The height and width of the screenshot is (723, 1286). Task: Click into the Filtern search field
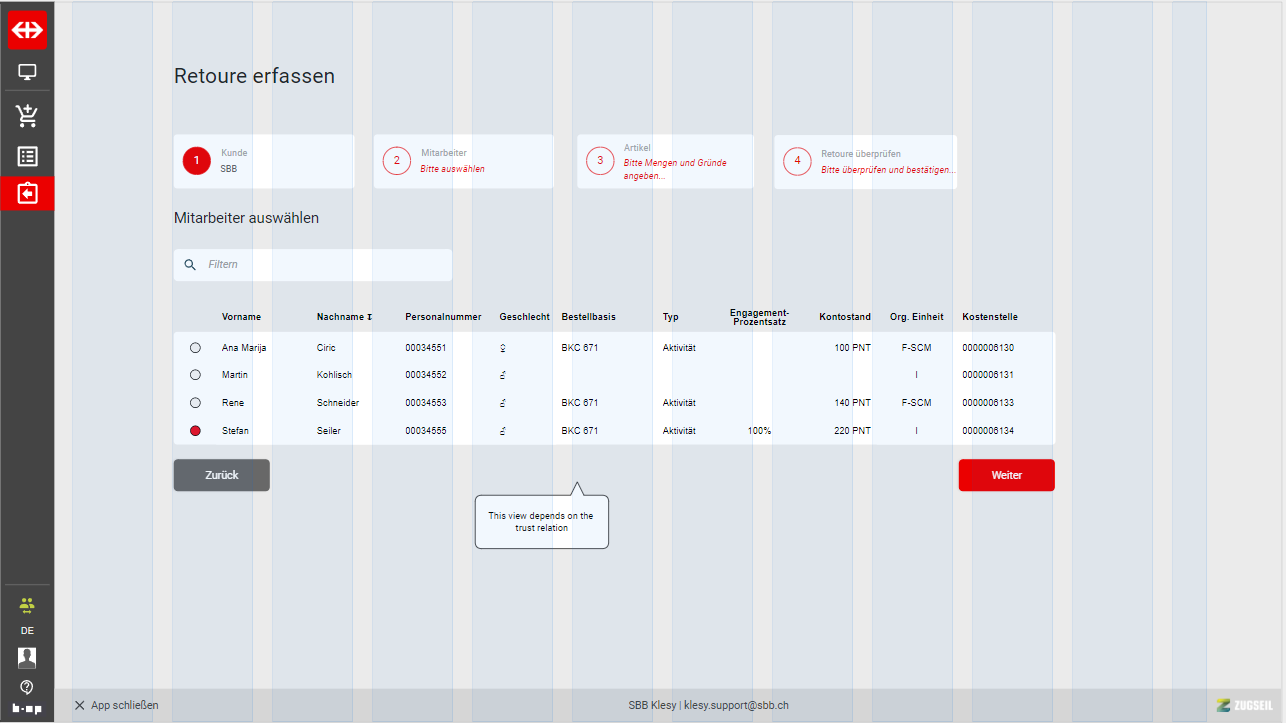point(320,265)
